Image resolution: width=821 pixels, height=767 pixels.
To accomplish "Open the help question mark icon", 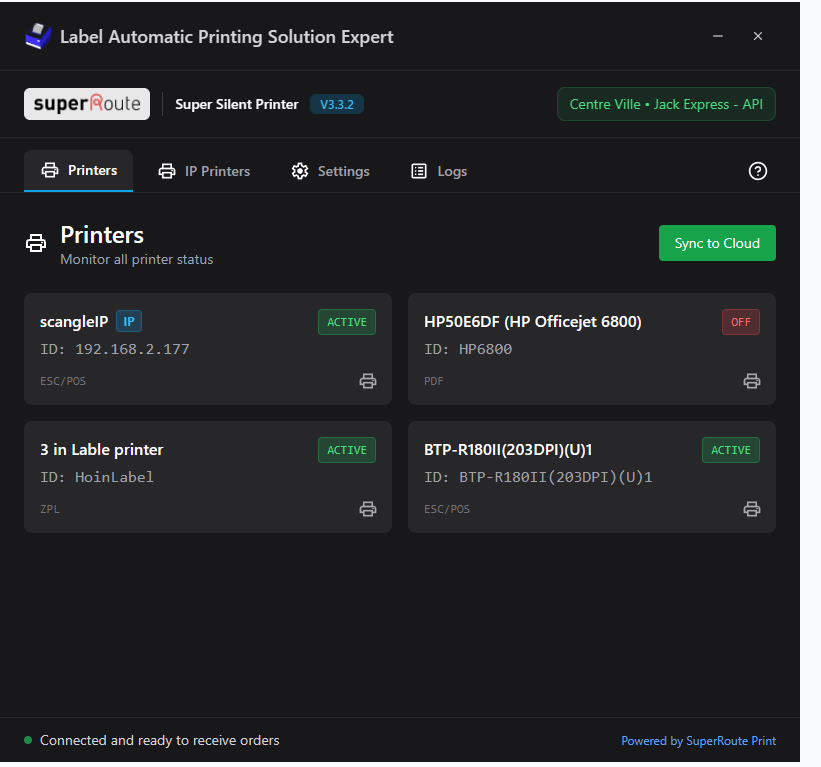I will 758,171.
